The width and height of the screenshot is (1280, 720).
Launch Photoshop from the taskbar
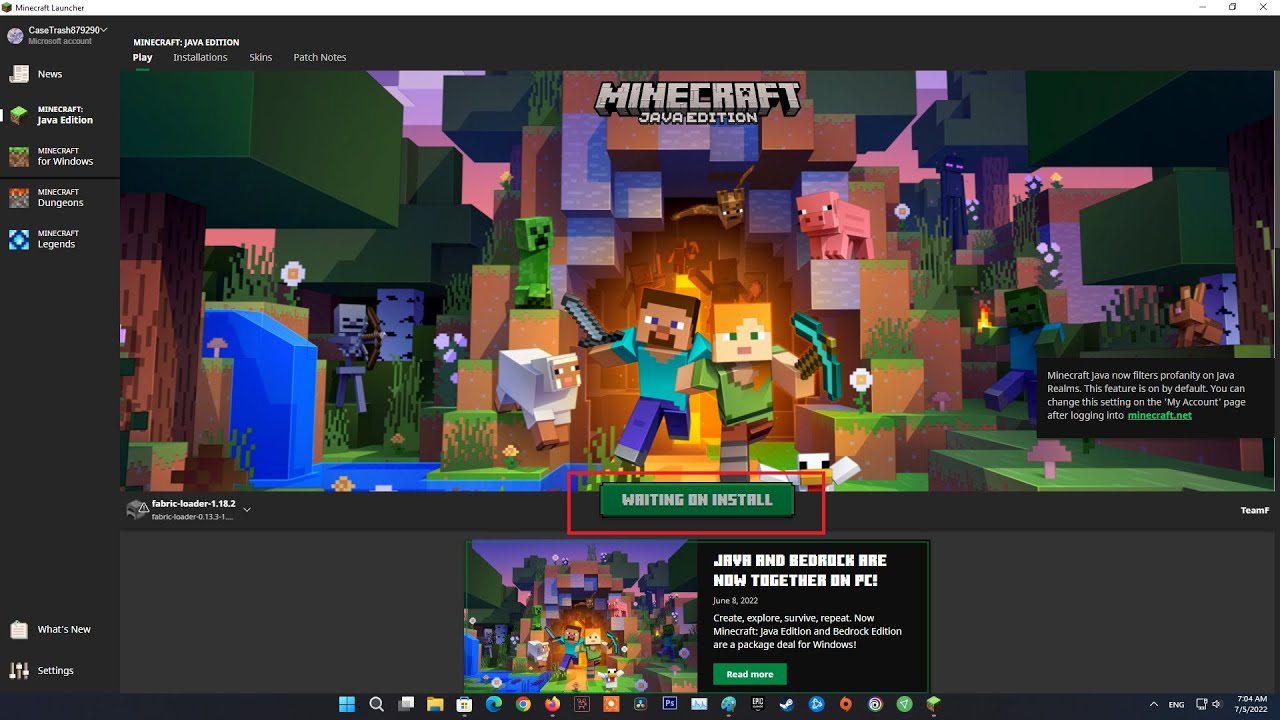(x=669, y=704)
